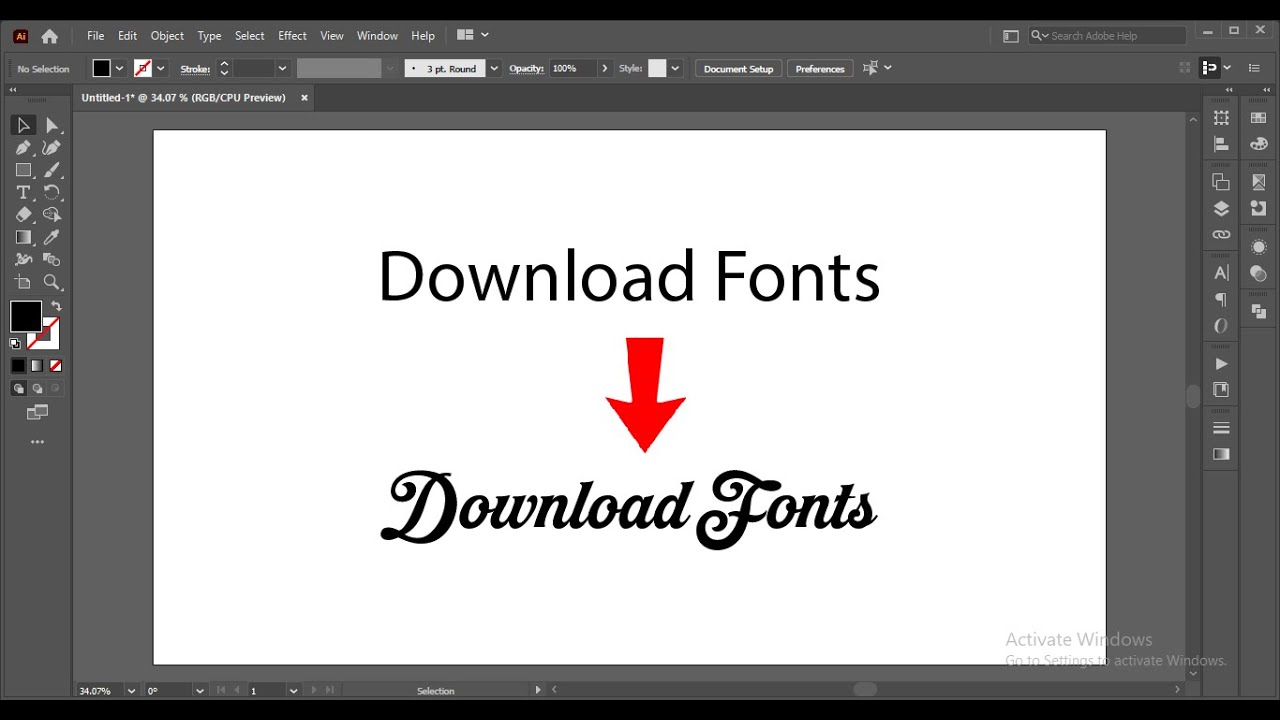Screen dimensions: 1280x720
Task: Expand the opacity slider arrow
Action: tap(604, 69)
